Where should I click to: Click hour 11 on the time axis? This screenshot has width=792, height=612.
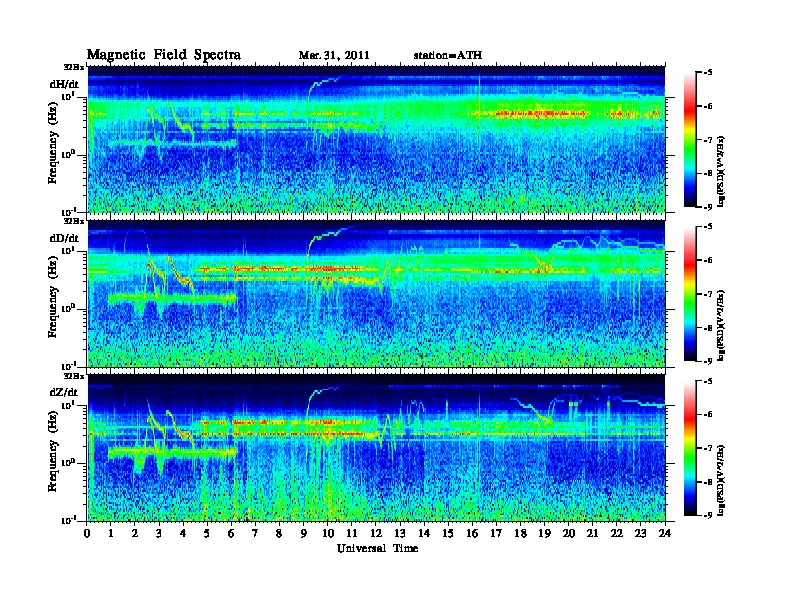point(352,533)
